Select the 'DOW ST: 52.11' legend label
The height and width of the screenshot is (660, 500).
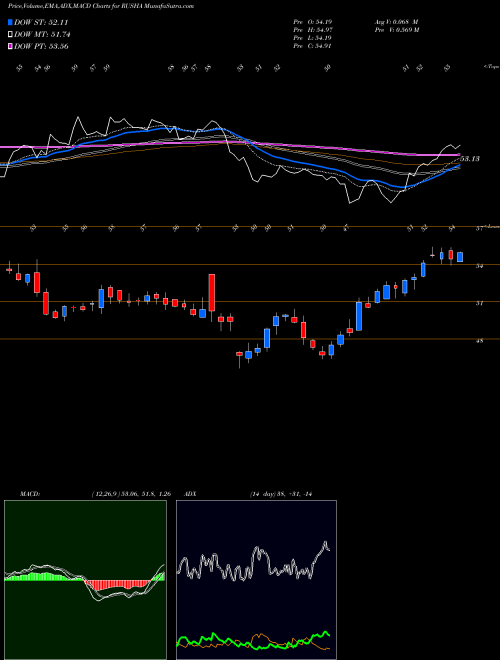pos(41,22)
